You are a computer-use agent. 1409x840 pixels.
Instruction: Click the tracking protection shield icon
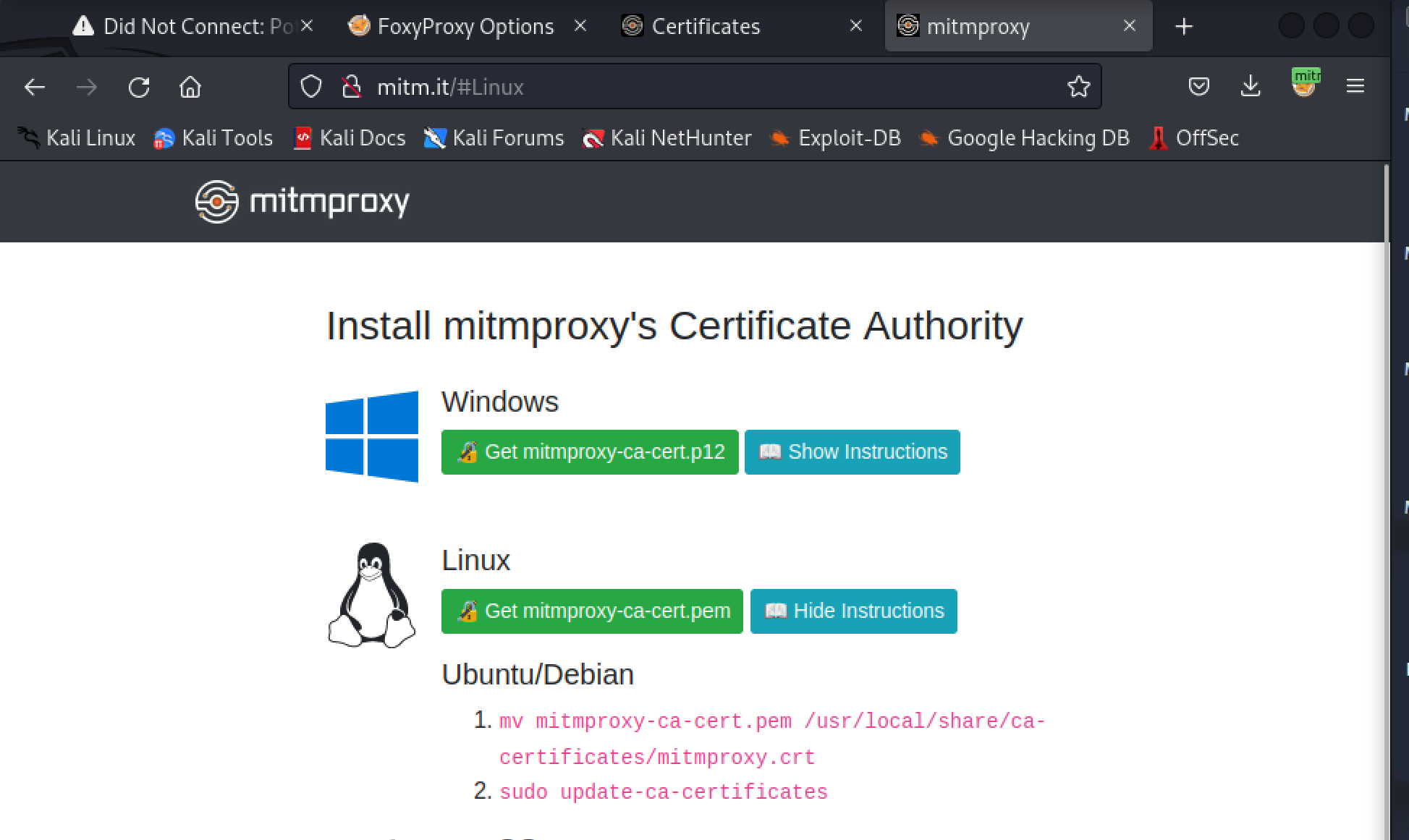coord(311,87)
